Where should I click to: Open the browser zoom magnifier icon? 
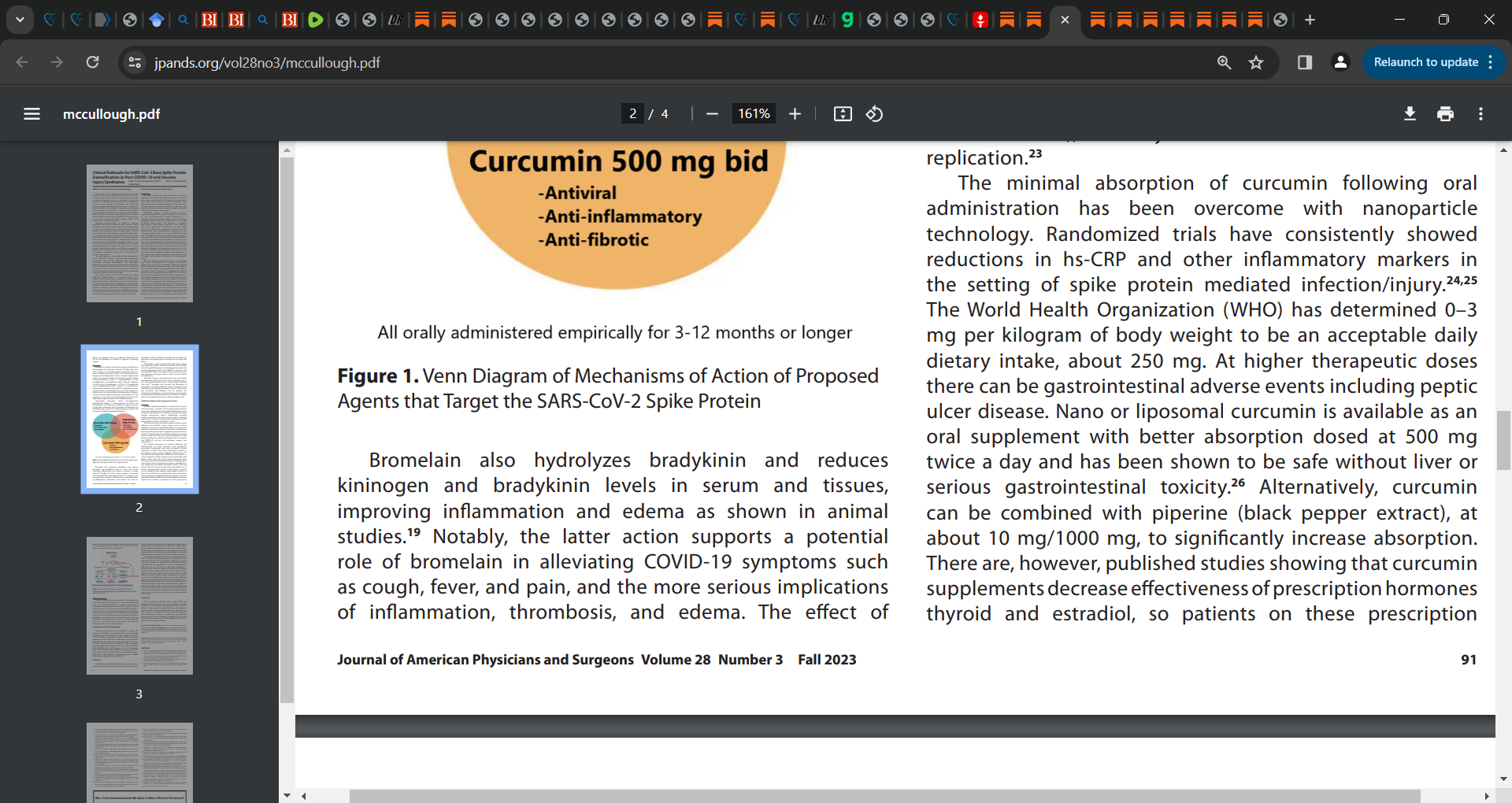point(1224,62)
